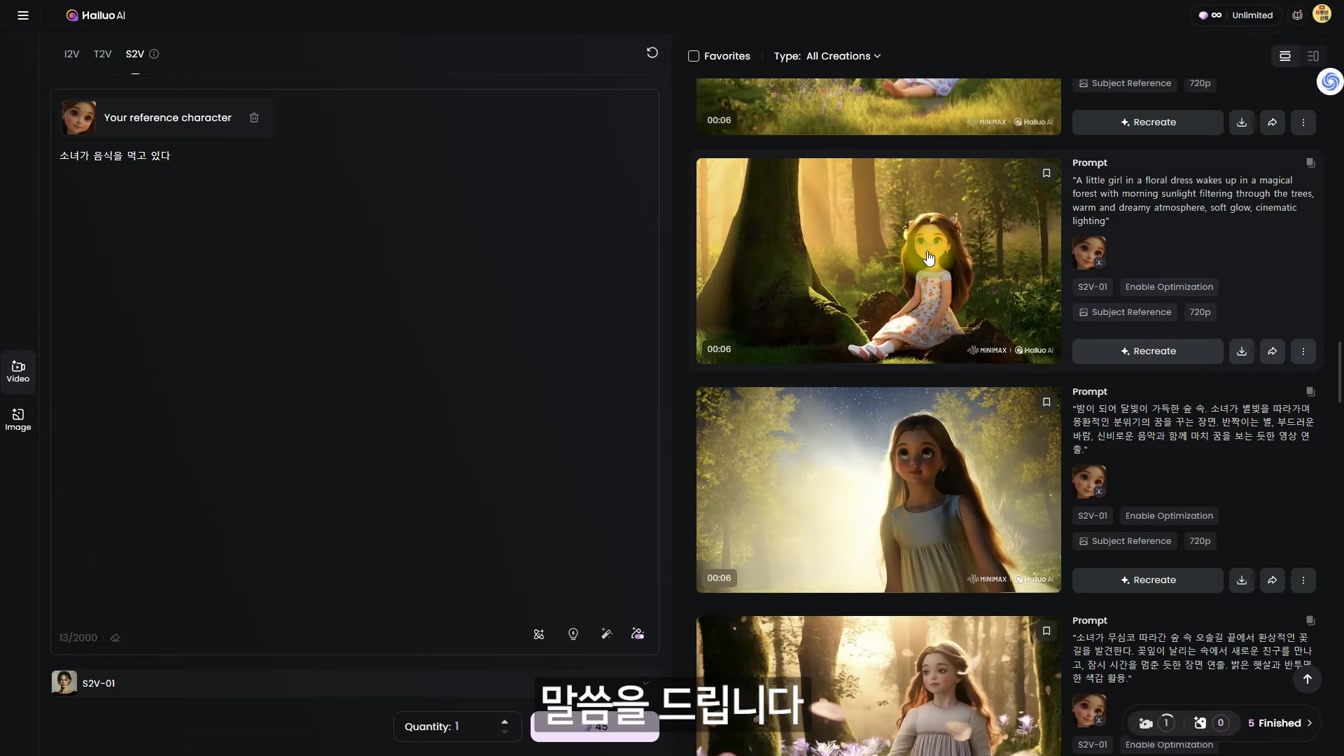Screen dimensions: 1344x756
Task: Download the topmost video card
Action: [x=1241, y=122]
